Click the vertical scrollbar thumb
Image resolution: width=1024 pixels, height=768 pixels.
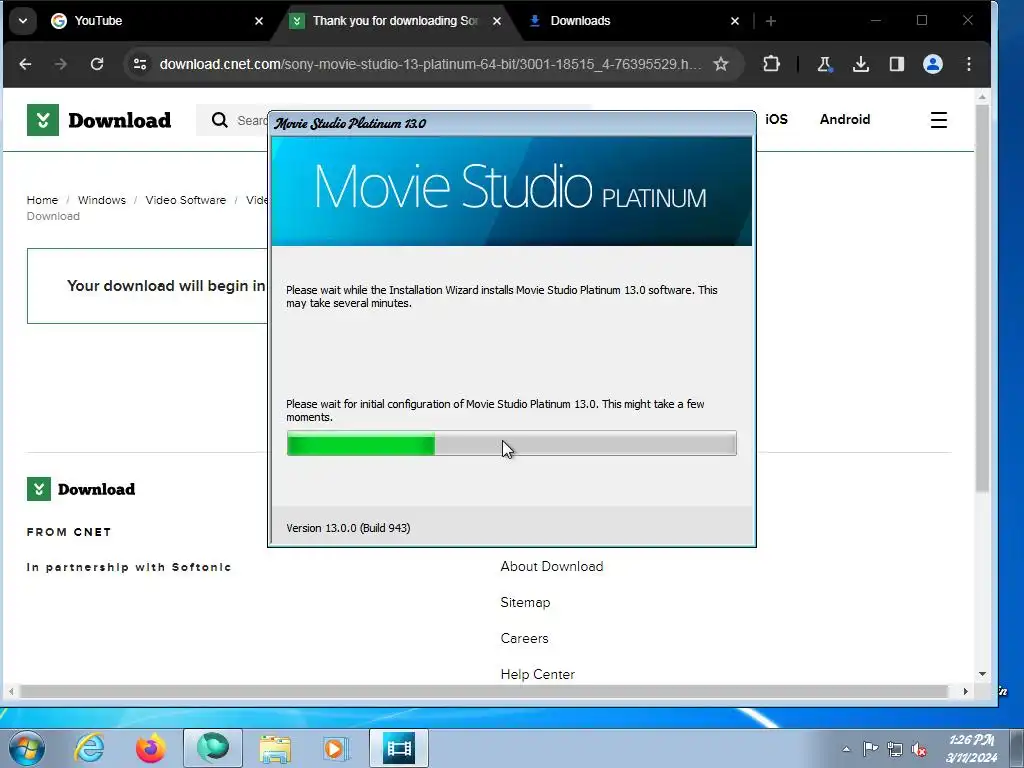pyautogui.click(x=982, y=297)
